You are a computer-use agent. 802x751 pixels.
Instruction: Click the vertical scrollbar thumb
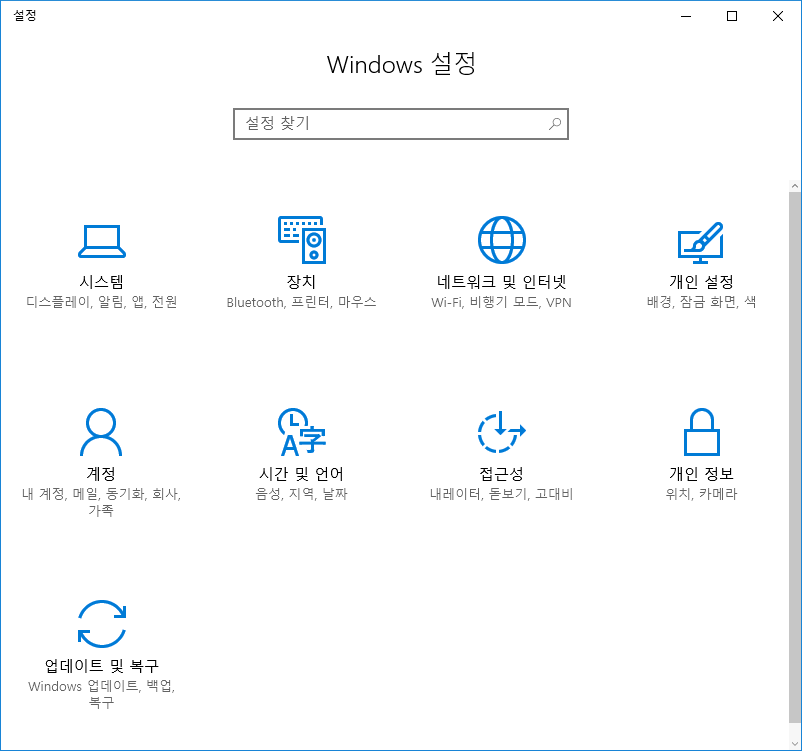[x=794, y=458]
